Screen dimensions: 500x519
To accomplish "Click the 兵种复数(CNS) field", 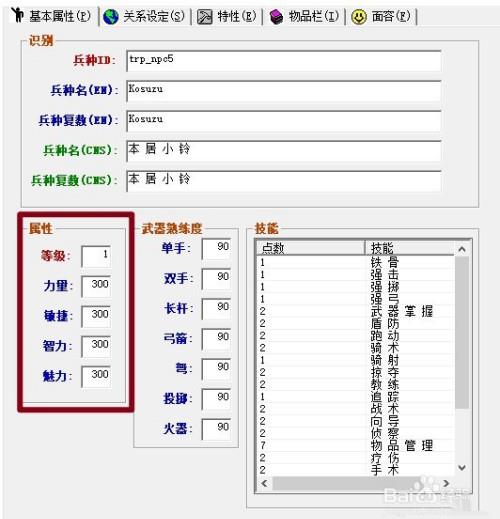I will pyautogui.click(x=284, y=181).
